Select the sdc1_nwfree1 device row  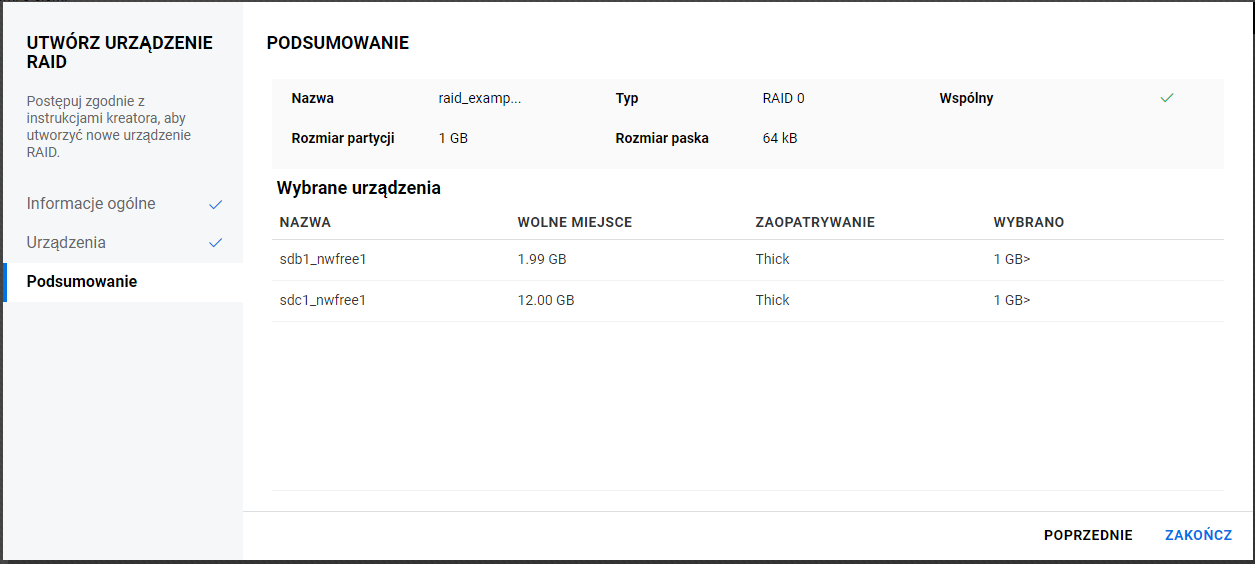324,301
